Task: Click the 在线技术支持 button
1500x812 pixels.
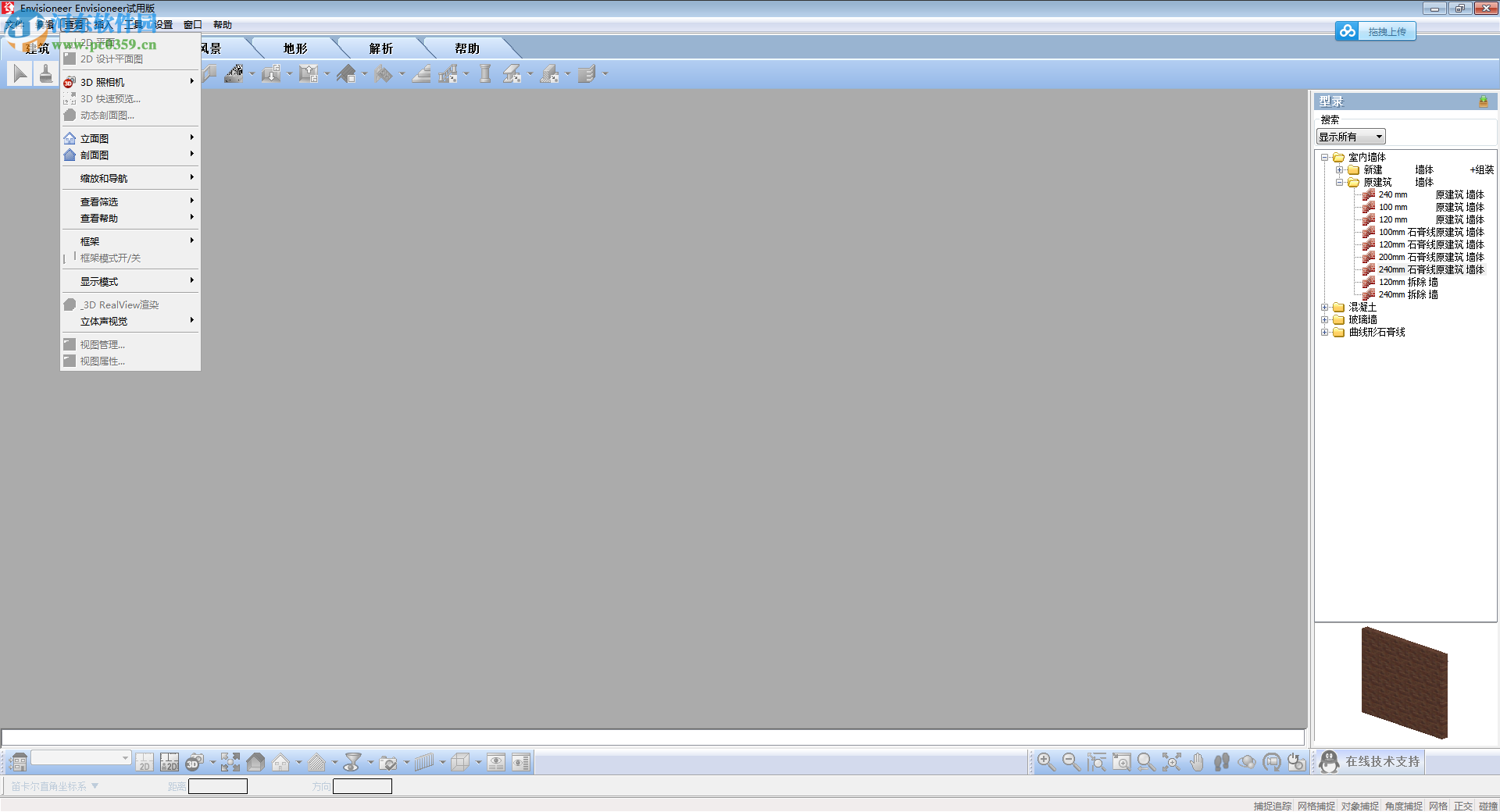Action: coord(1370,762)
